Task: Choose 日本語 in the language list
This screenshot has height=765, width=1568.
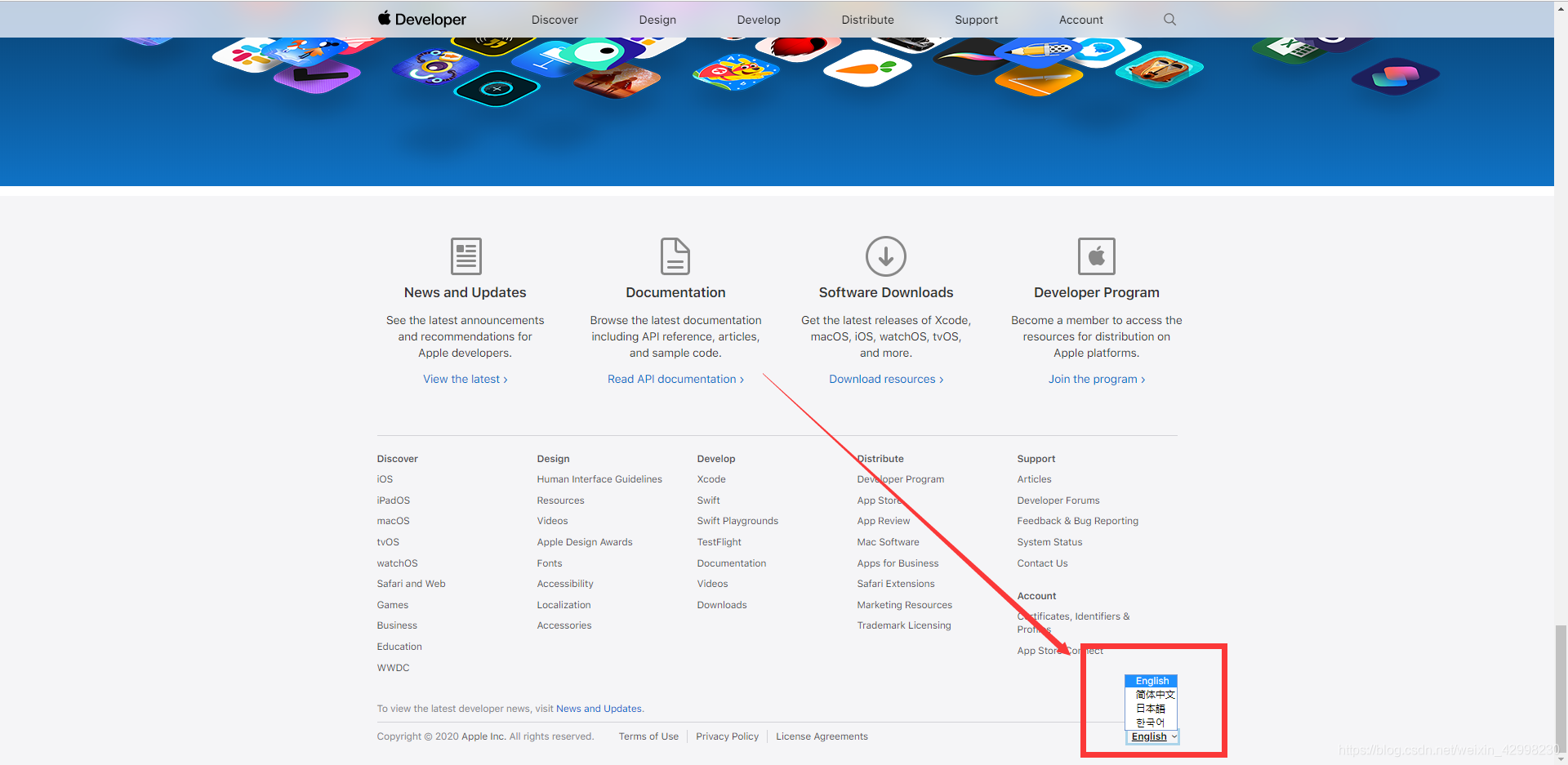Action: click(1151, 709)
